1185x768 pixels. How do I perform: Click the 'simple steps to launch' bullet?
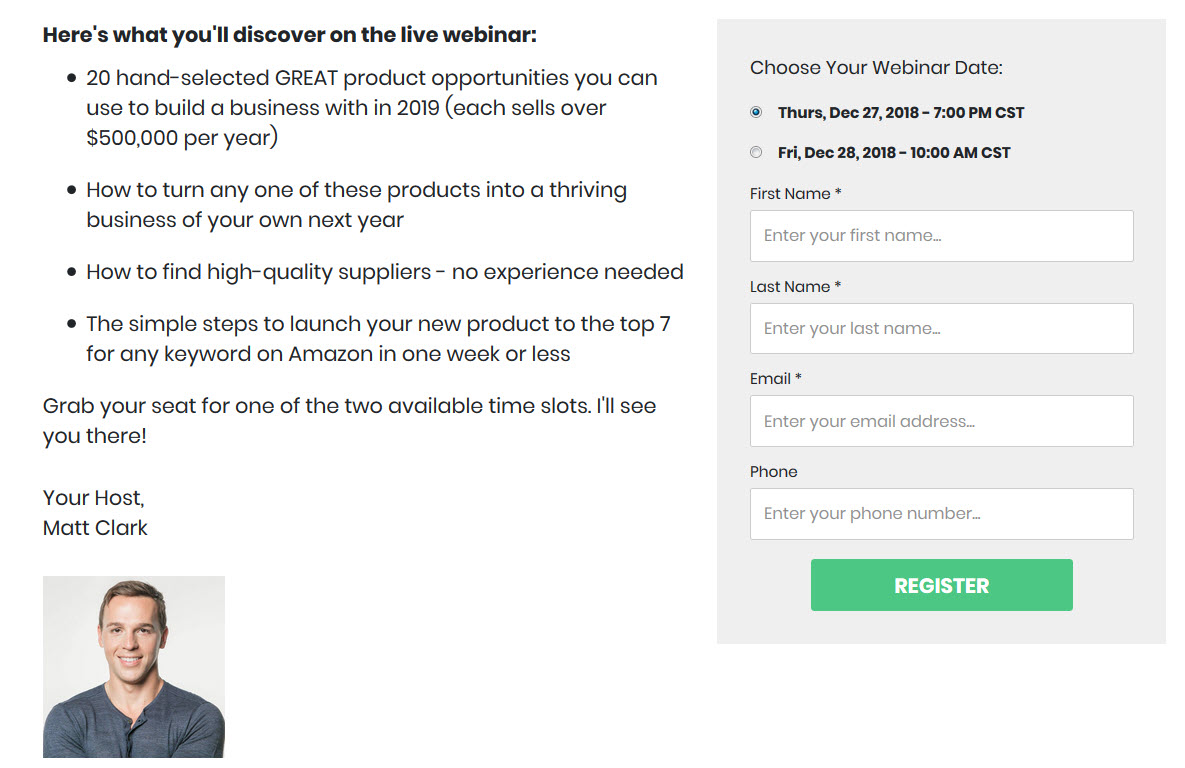[377, 339]
